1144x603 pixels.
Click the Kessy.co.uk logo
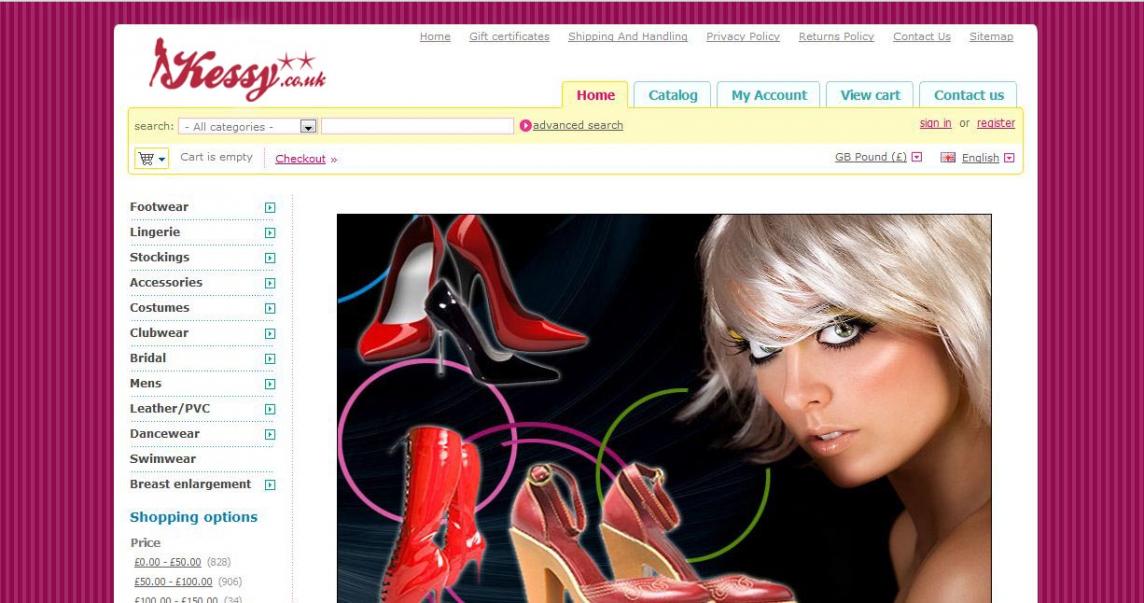pyautogui.click(x=237, y=69)
